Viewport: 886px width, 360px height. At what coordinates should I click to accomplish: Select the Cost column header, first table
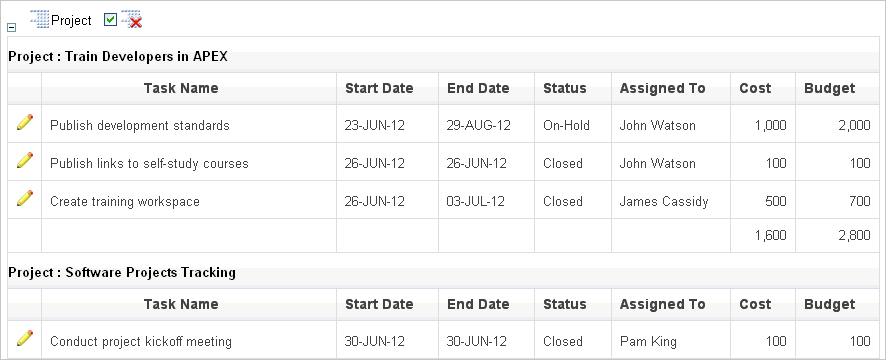[755, 88]
